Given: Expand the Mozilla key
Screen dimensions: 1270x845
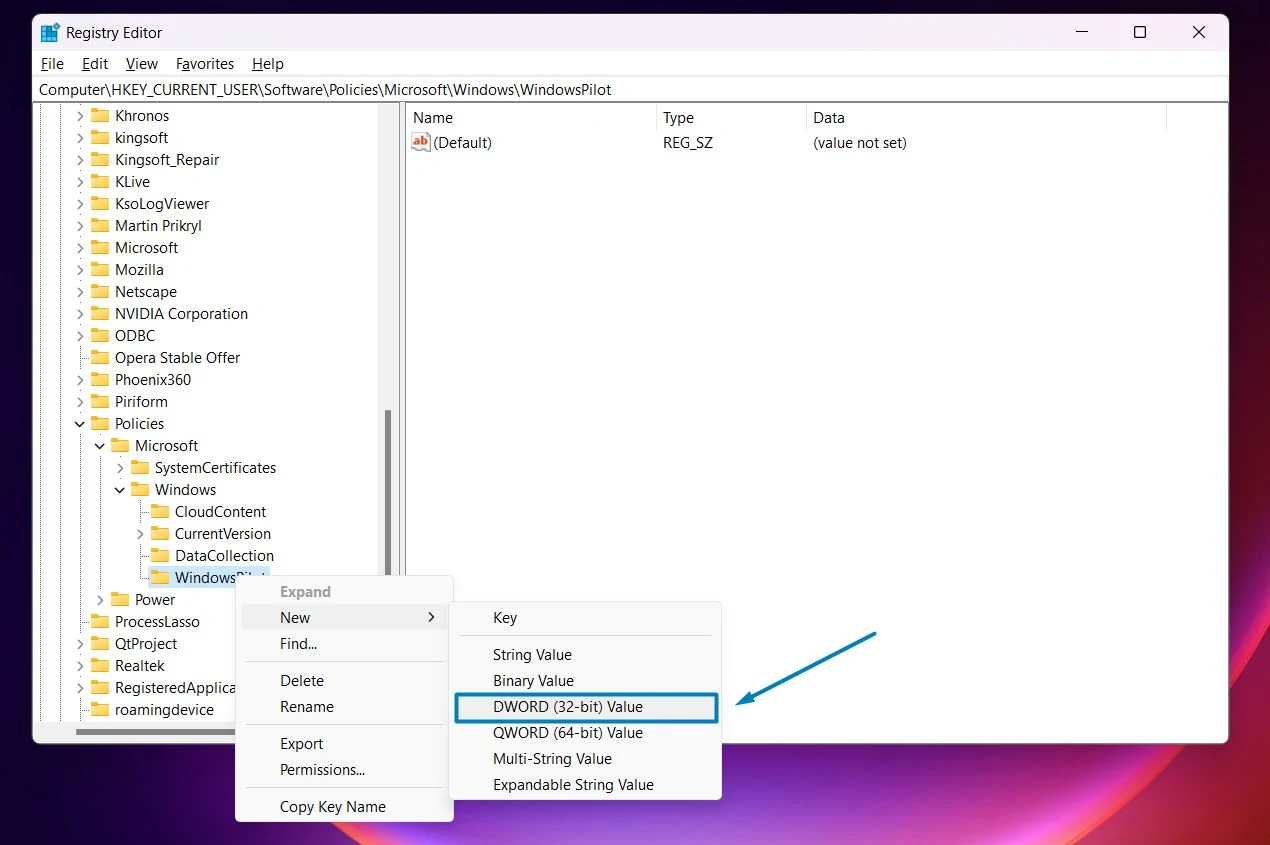Looking at the screenshot, I should [x=80, y=269].
